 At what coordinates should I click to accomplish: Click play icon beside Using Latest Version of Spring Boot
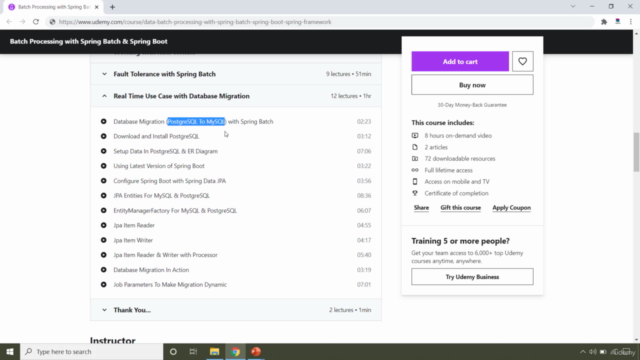104,166
